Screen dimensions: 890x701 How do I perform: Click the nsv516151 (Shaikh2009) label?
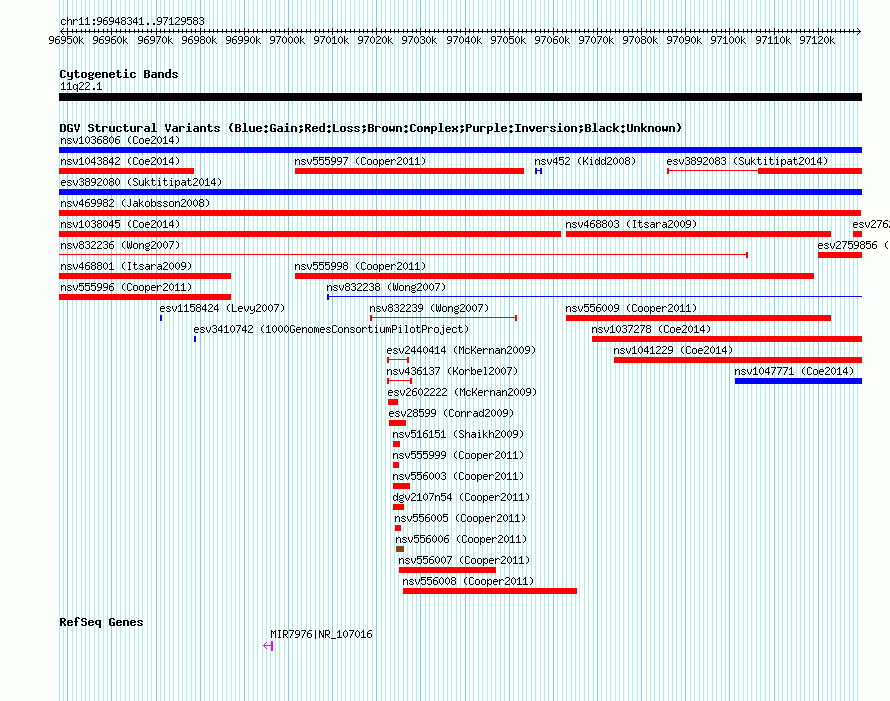[458, 434]
